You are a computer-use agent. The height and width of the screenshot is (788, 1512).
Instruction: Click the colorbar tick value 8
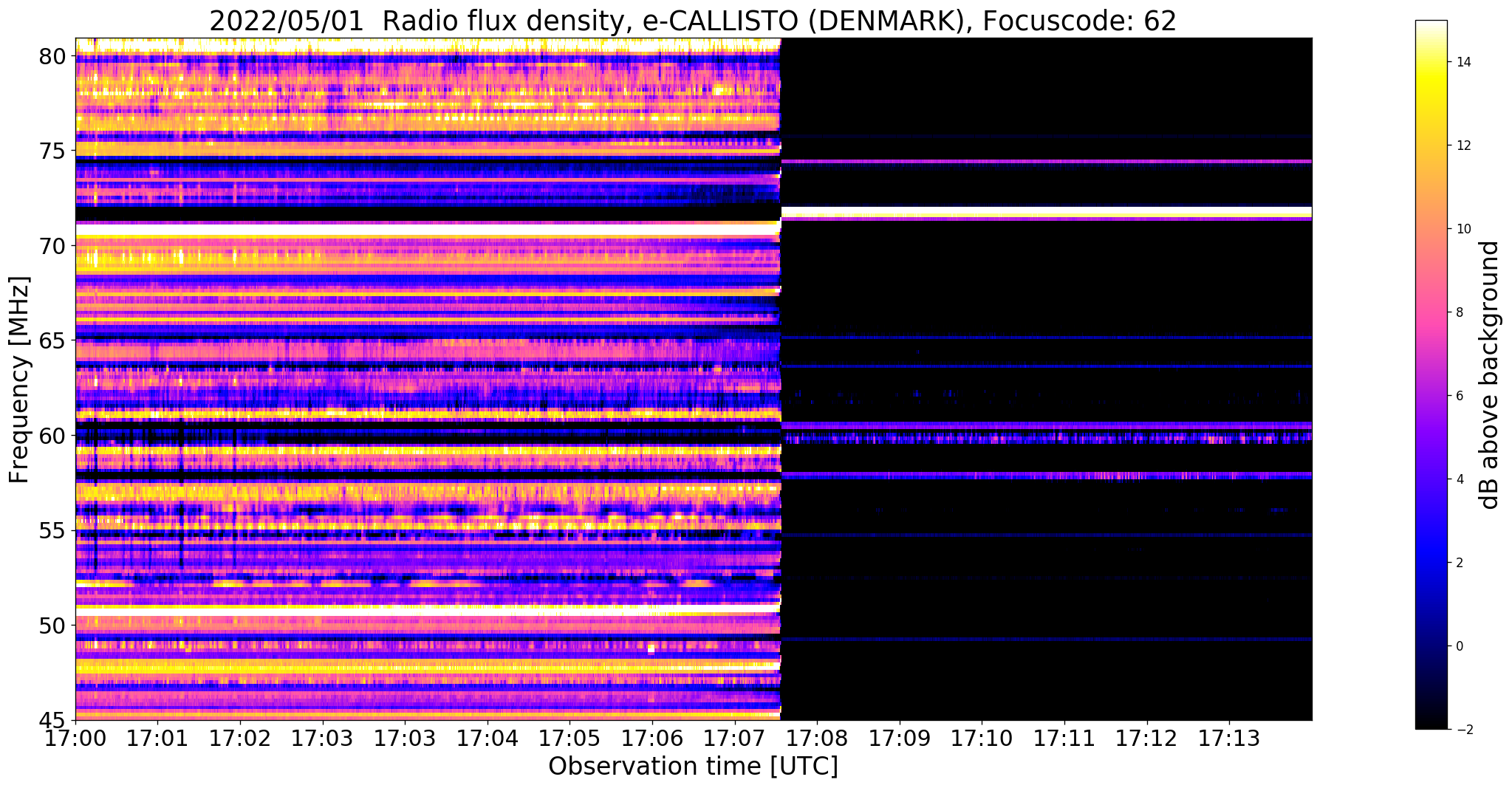pyautogui.click(x=1459, y=312)
